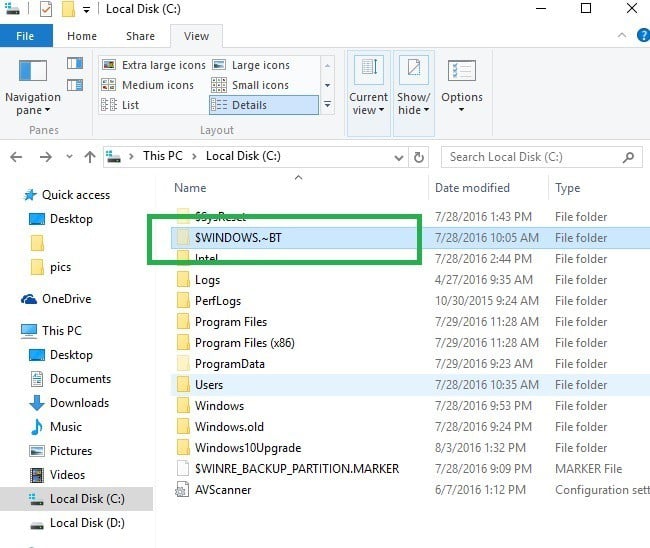The image size is (650, 548).
Task: Open the Options dropdown arrow
Action: (461, 110)
